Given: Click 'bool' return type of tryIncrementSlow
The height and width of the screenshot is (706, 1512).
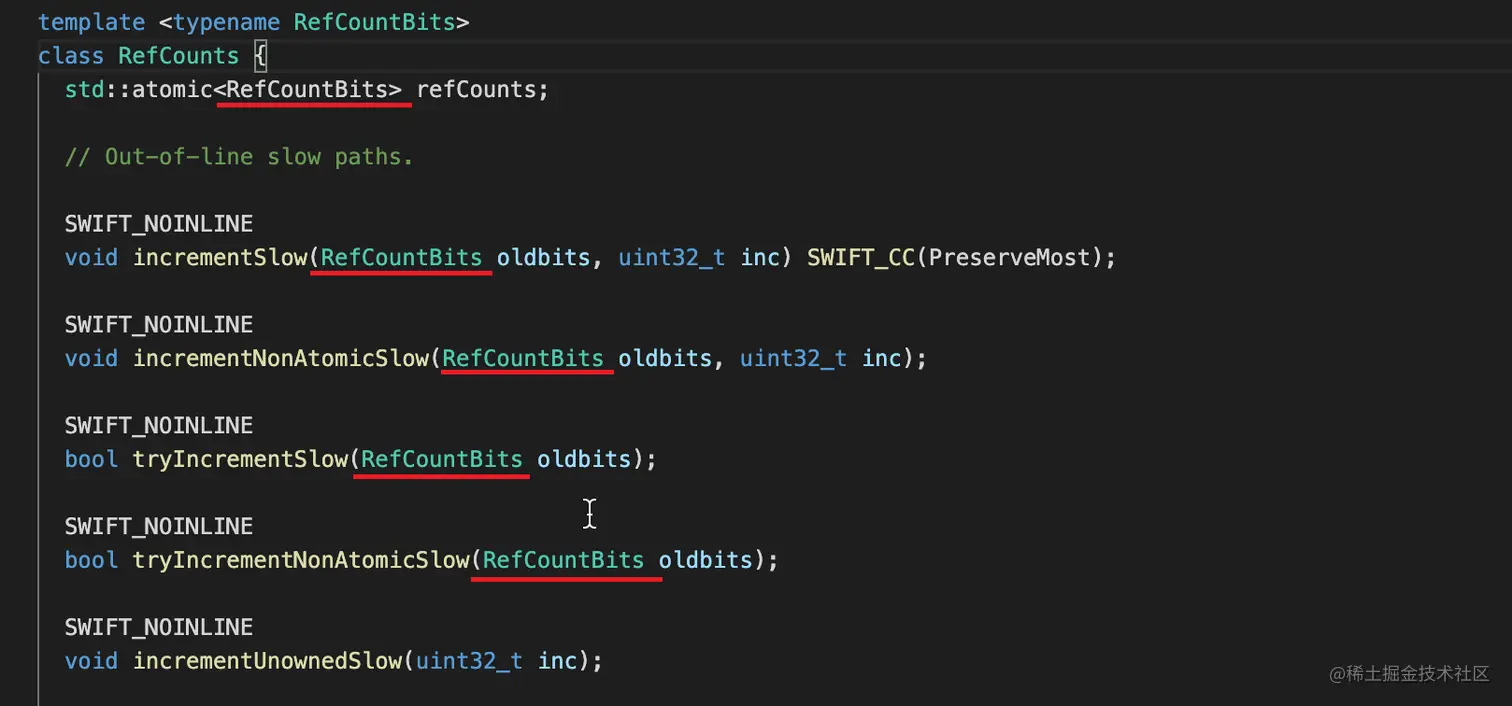Looking at the screenshot, I should [92, 459].
